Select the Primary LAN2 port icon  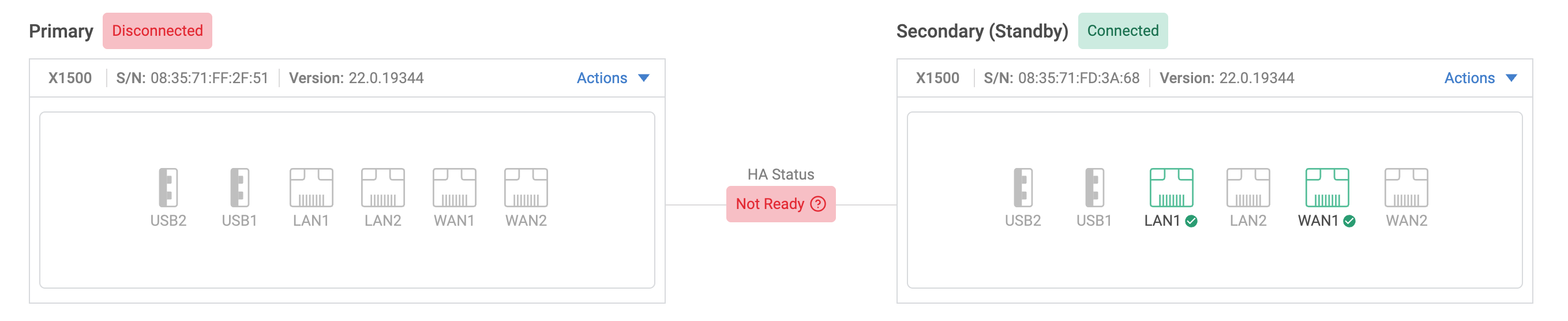383,188
